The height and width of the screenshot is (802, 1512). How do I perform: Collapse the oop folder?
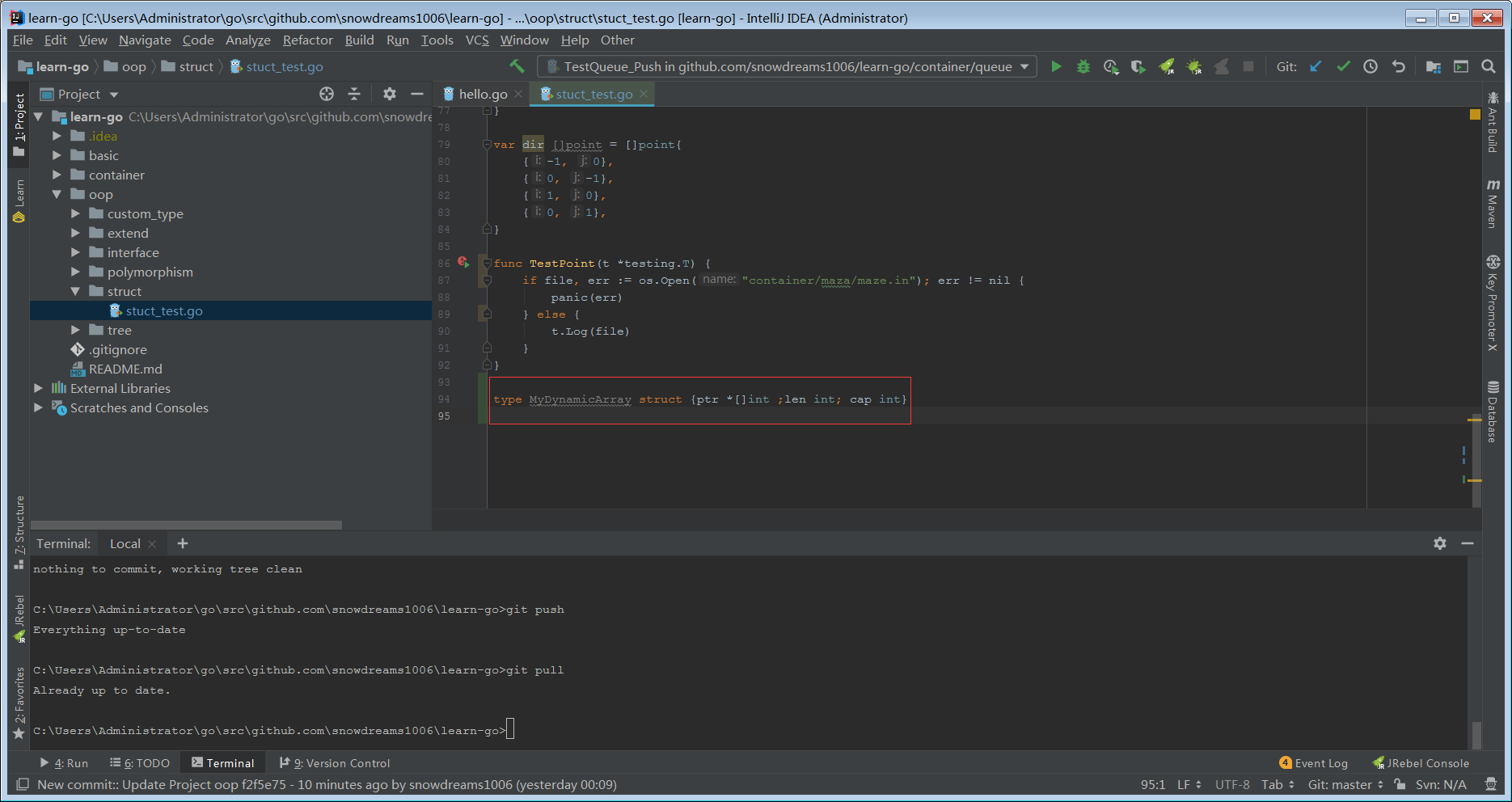tap(57, 195)
